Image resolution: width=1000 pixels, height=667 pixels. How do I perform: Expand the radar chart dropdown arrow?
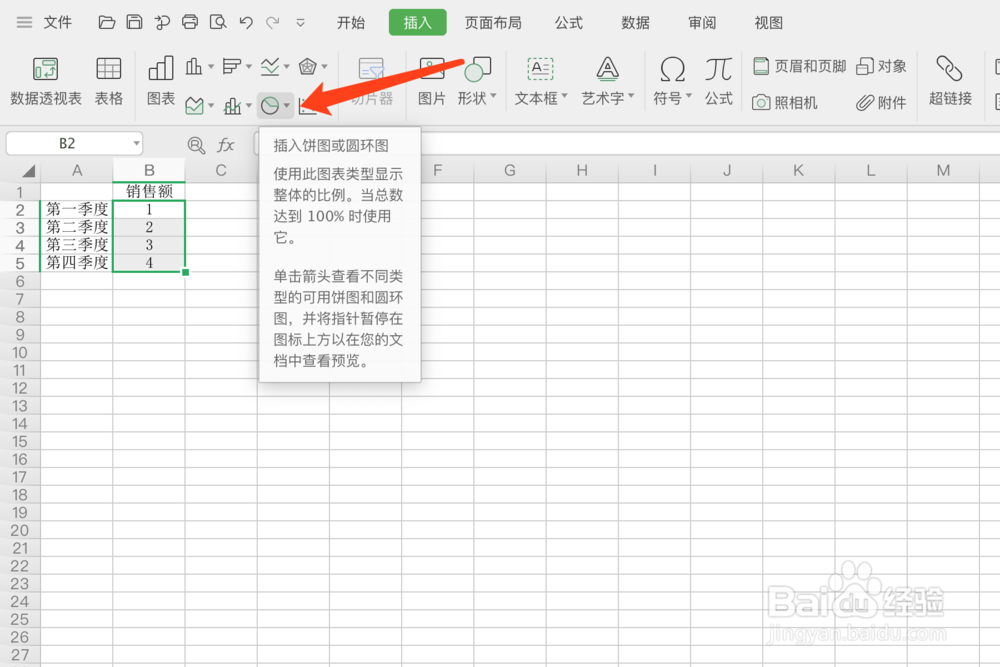[325, 66]
